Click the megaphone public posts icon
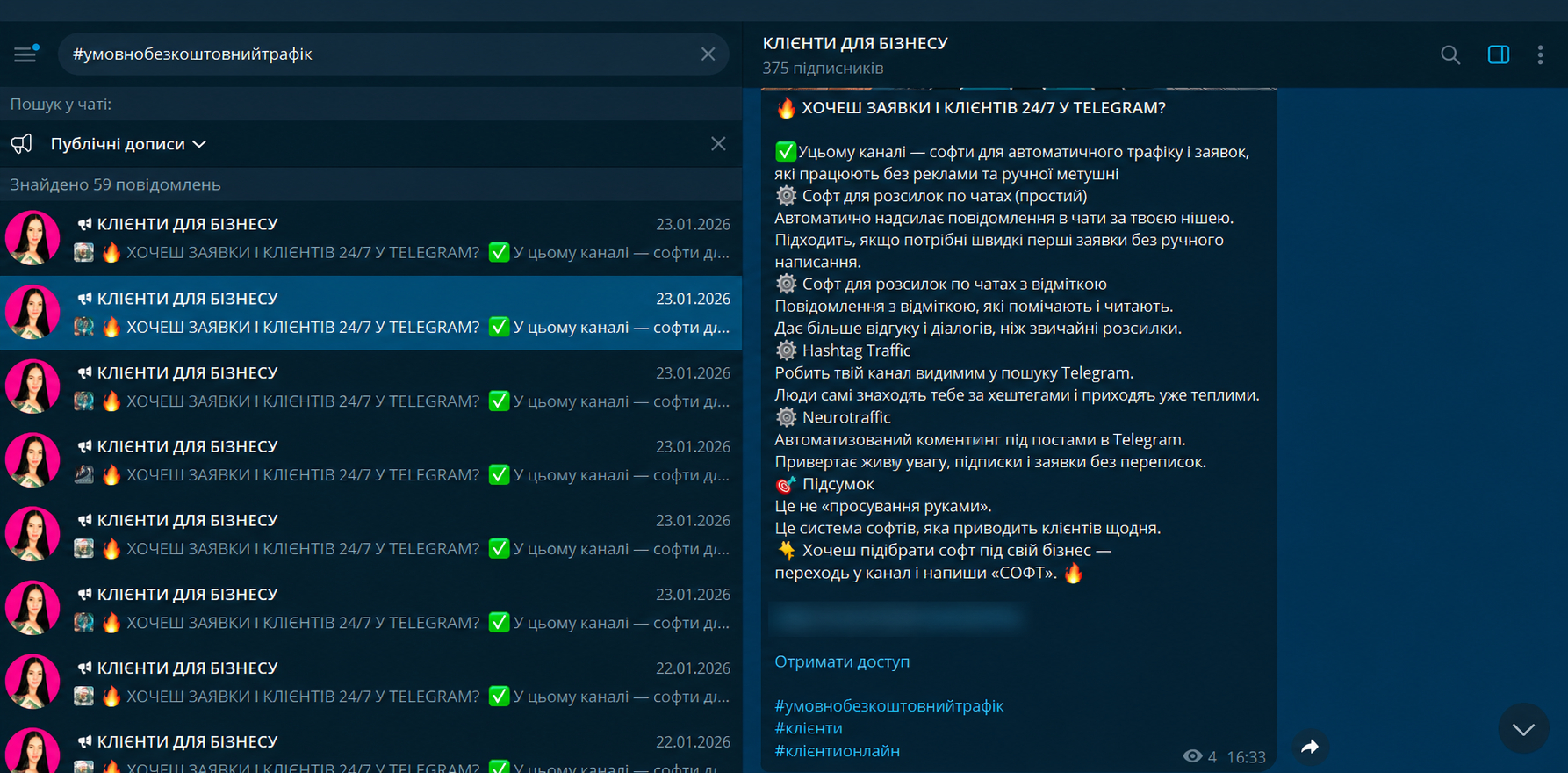Screen dimensions: 1568x773 (x=22, y=144)
